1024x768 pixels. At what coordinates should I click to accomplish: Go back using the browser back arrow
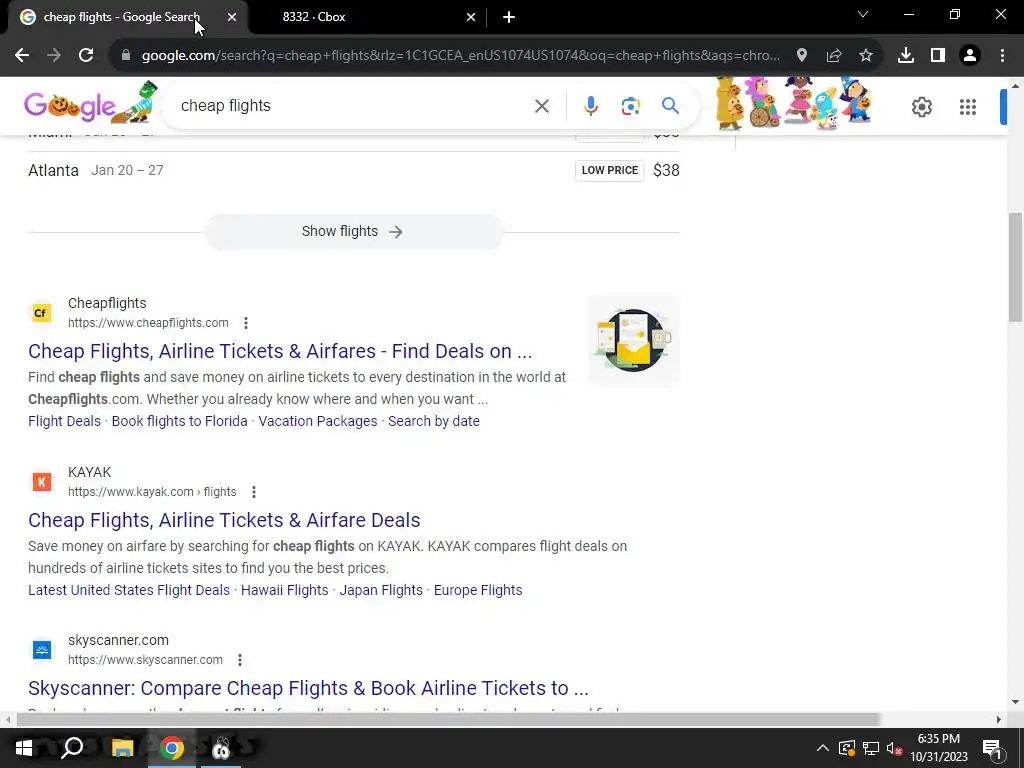(x=22, y=56)
